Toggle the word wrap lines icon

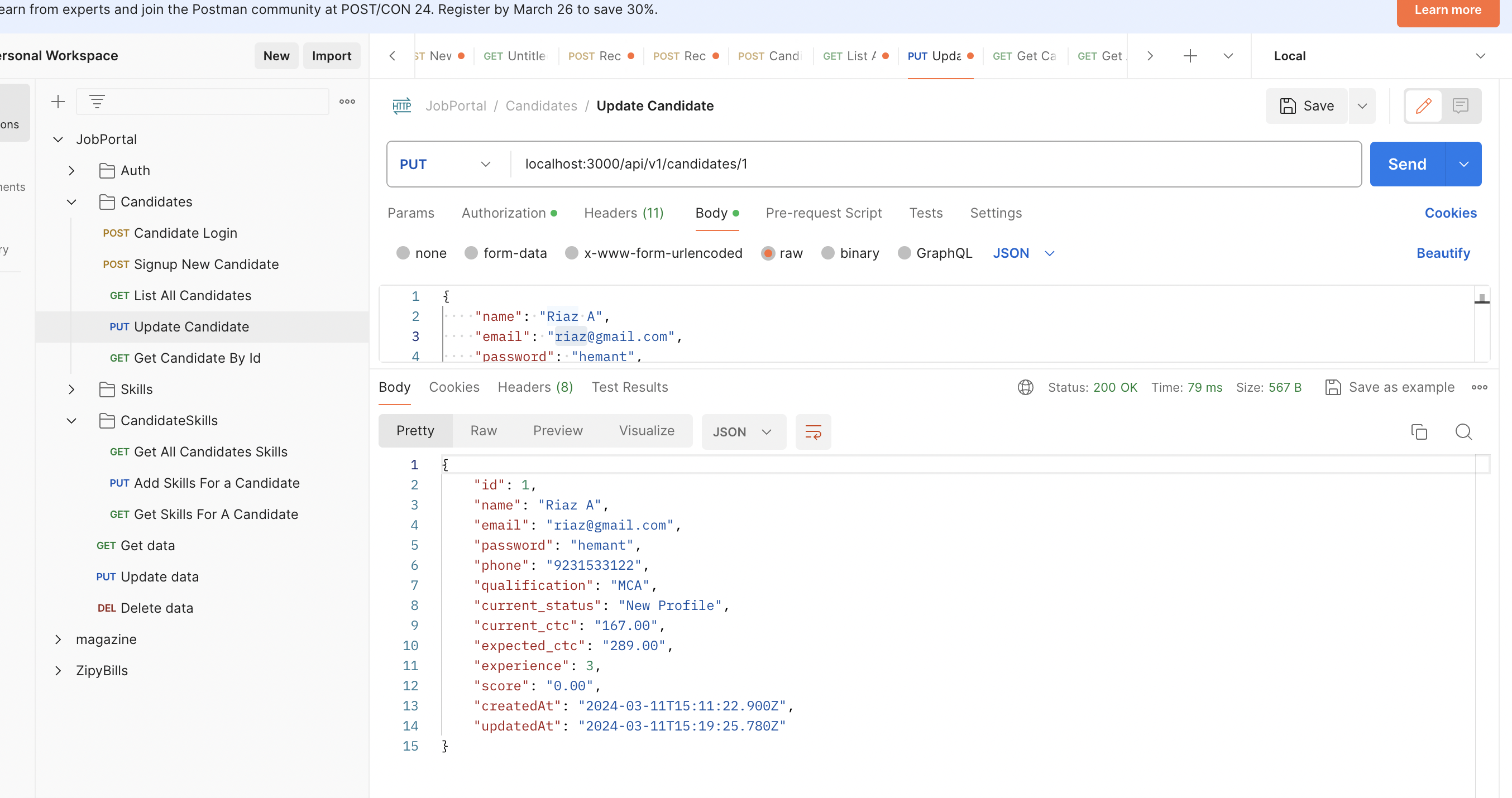click(813, 432)
